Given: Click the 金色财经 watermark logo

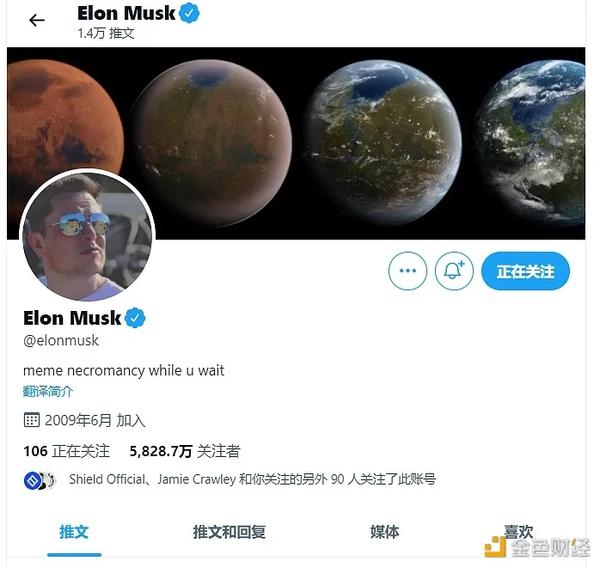Looking at the screenshot, I should tap(537, 547).
